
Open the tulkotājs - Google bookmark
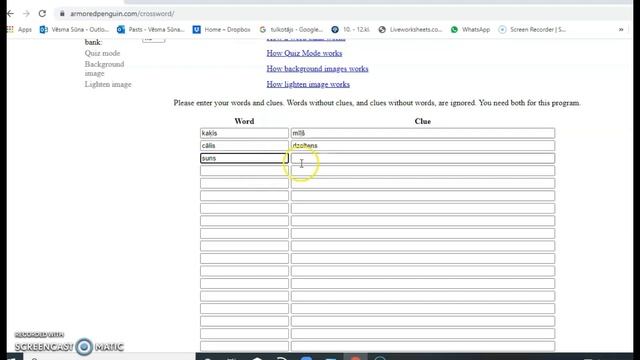[x=291, y=29]
